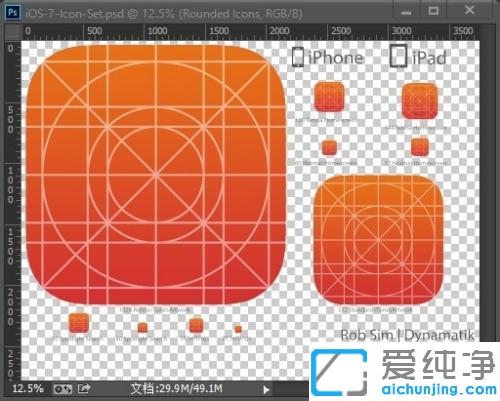Image resolution: width=500 pixels, height=401 pixels.
Task: Expand the status bar arrow menu
Action: [x=266, y=389]
